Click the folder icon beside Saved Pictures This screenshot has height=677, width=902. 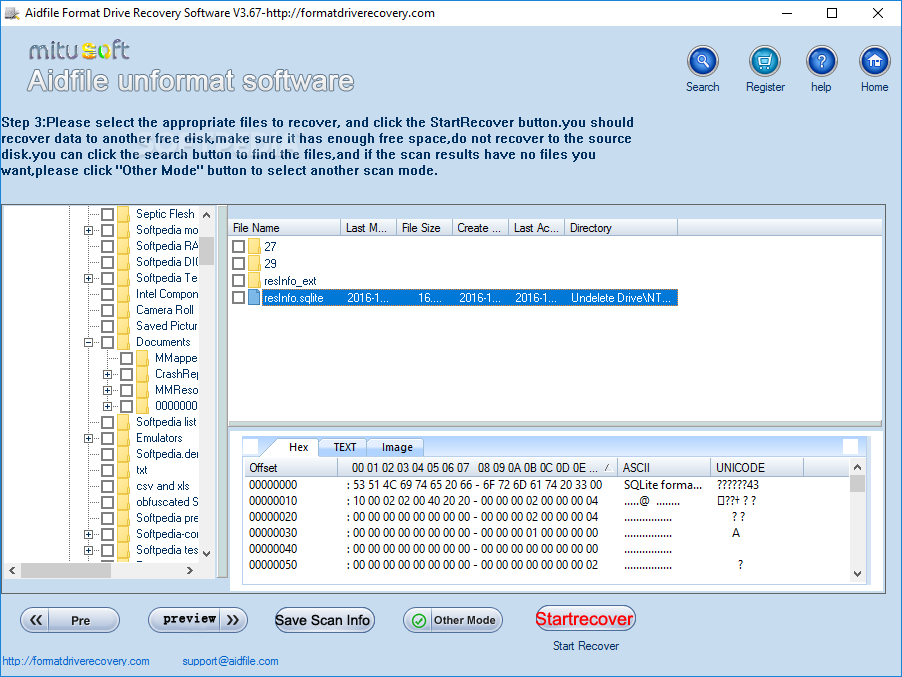(124, 326)
